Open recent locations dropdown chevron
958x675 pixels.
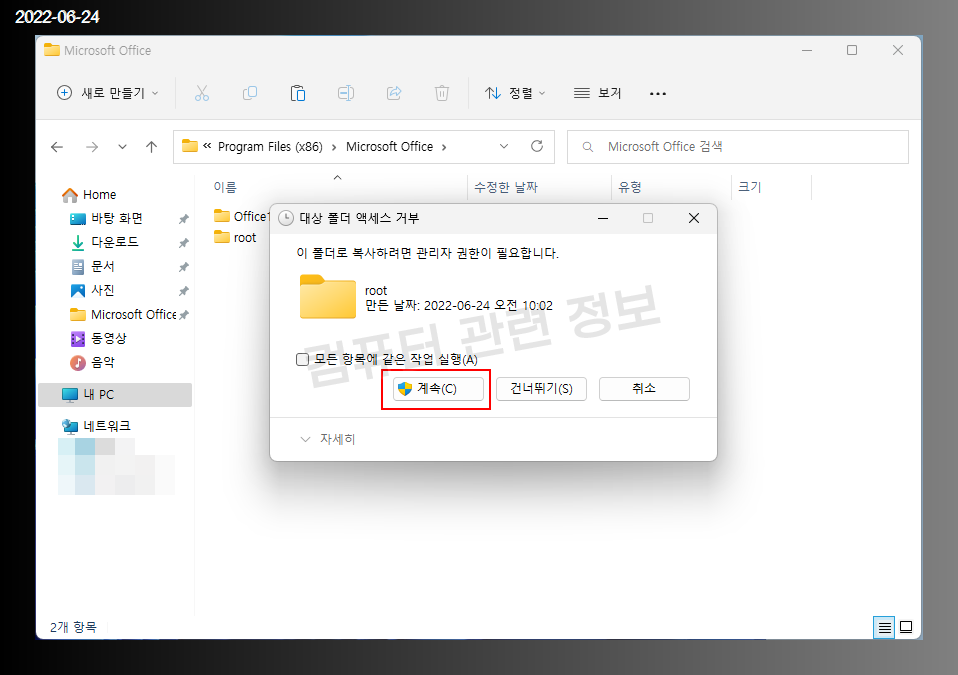click(122, 147)
